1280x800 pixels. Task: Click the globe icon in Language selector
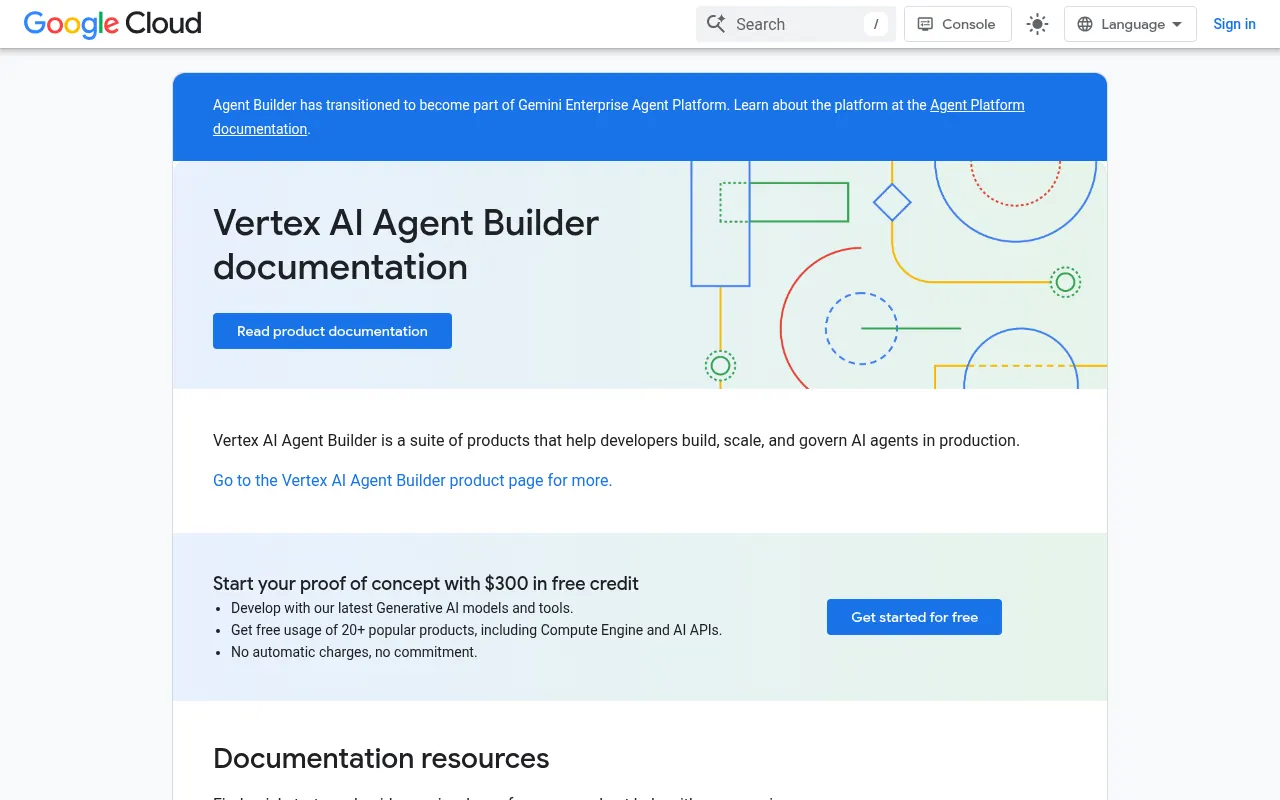(x=1085, y=24)
